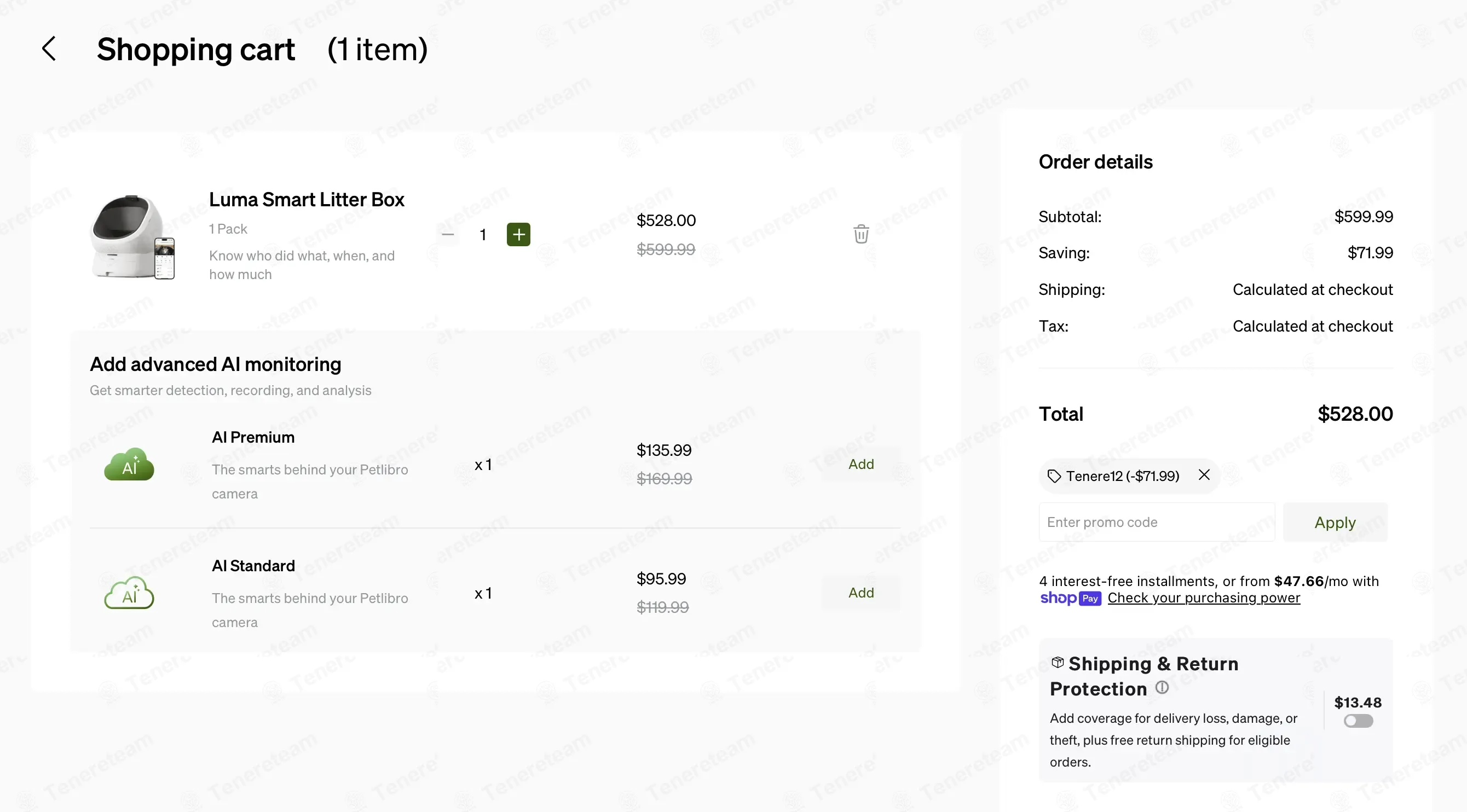This screenshot has height=812, width=1467.
Task: Add AI Standard to the cart
Action: pyautogui.click(x=860, y=593)
